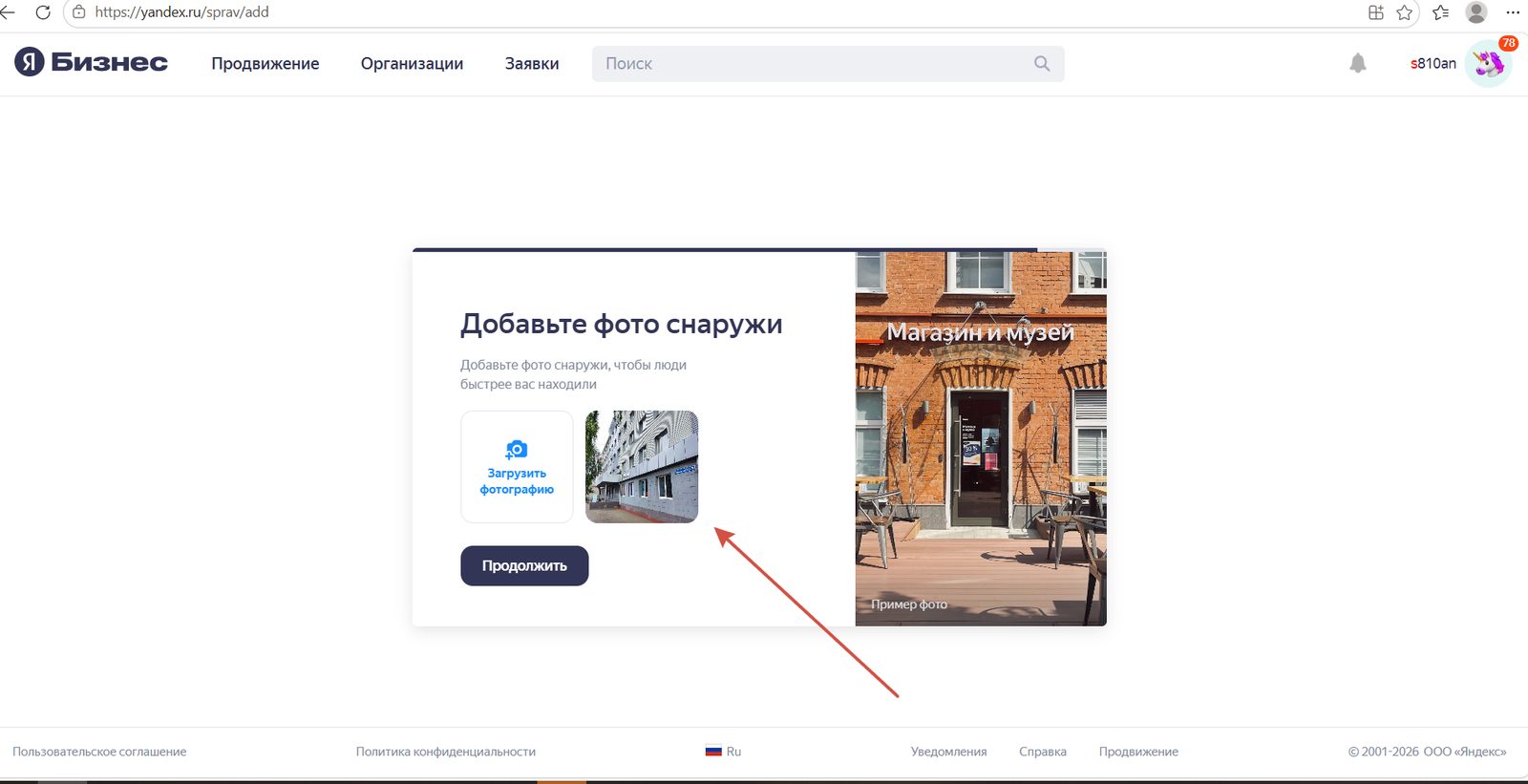Open notifications bell icon
Screen dimensions: 1528x784
[x=1357, y=63]
